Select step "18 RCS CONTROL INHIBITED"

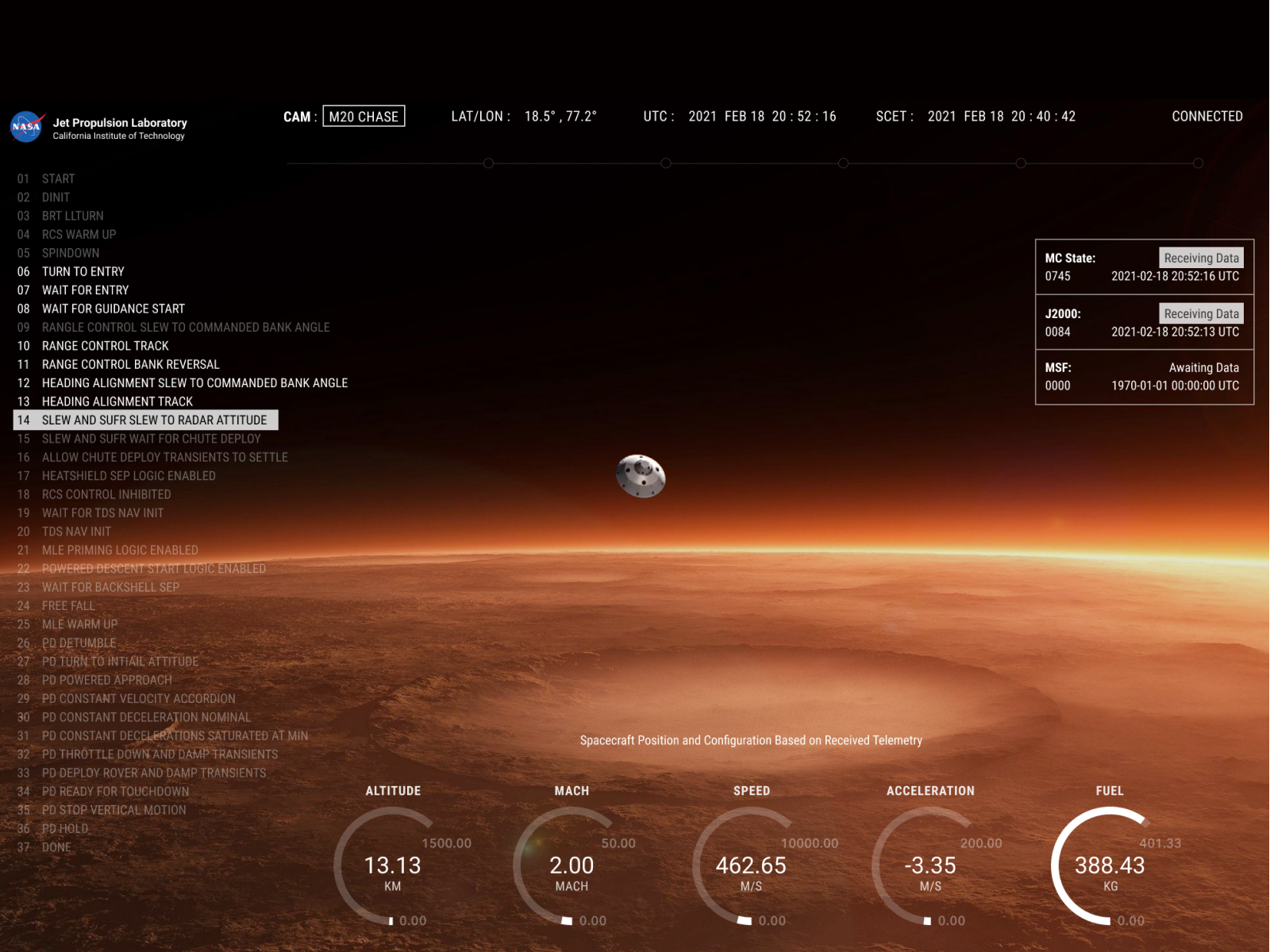[x=94, y=494]
